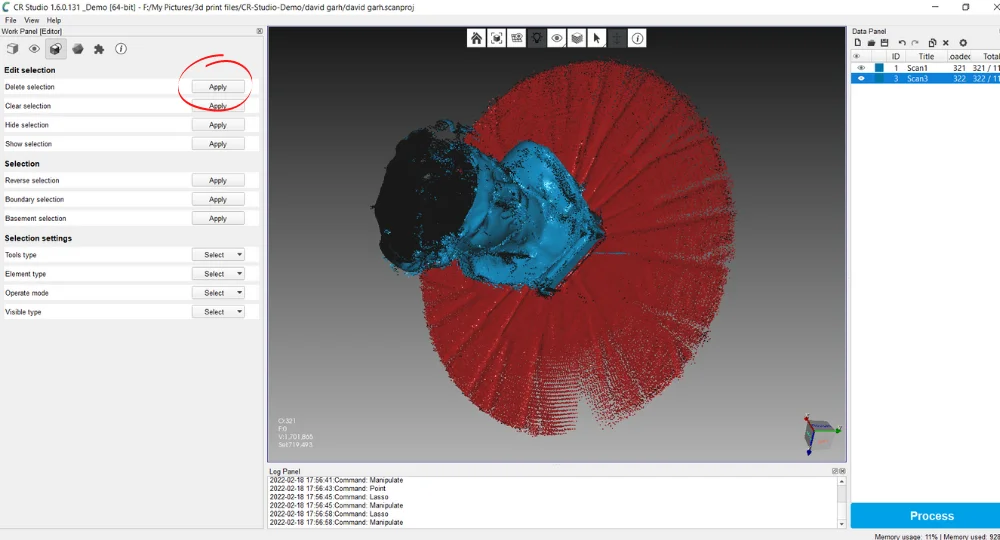Click the info icon in viewport toolbar
The image size is (1000, 540).
click(x=637, y=38)
